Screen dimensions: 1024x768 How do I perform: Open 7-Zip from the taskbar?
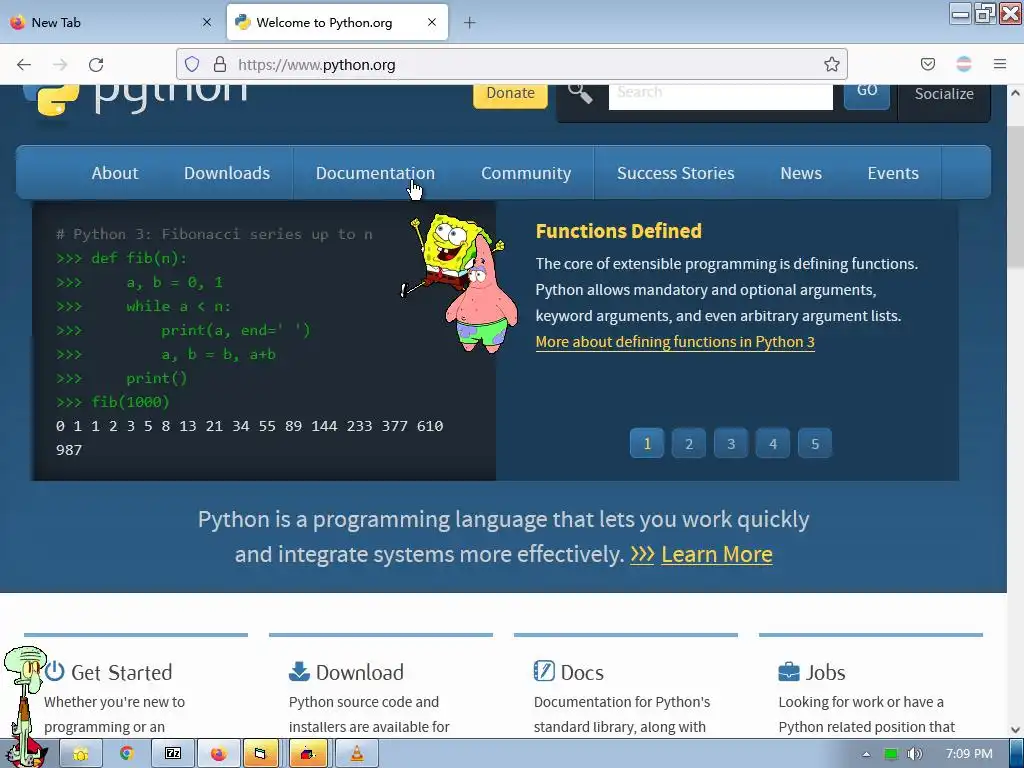[x=173, y=754]
